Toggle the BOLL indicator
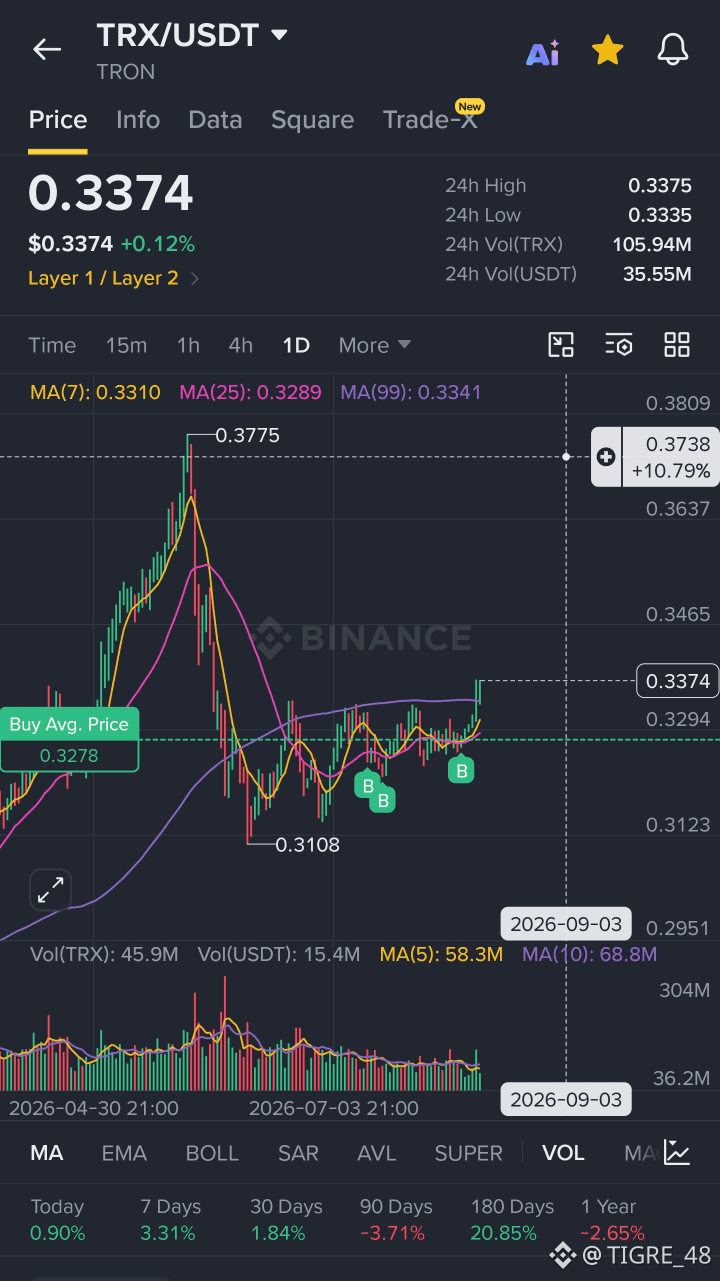 pyautogui.click(x=212, y=1153)
